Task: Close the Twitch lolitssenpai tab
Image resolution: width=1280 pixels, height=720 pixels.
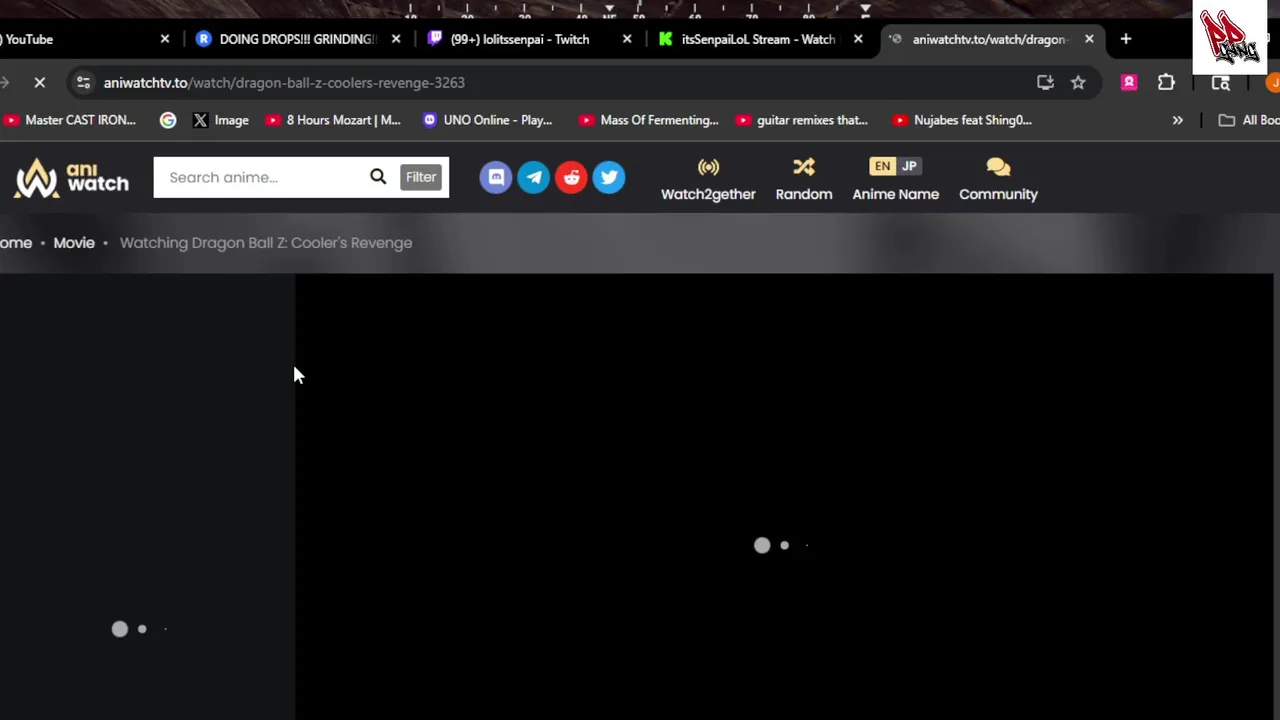Action: (627, 39)
